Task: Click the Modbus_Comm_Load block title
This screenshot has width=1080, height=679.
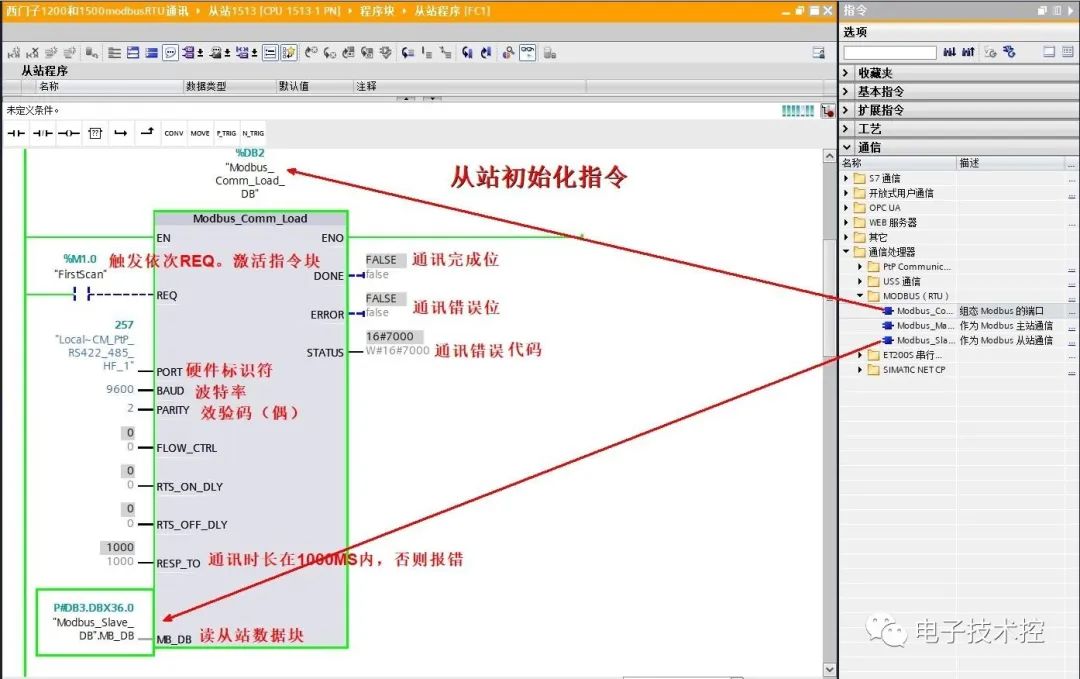Action: point(250,218)
